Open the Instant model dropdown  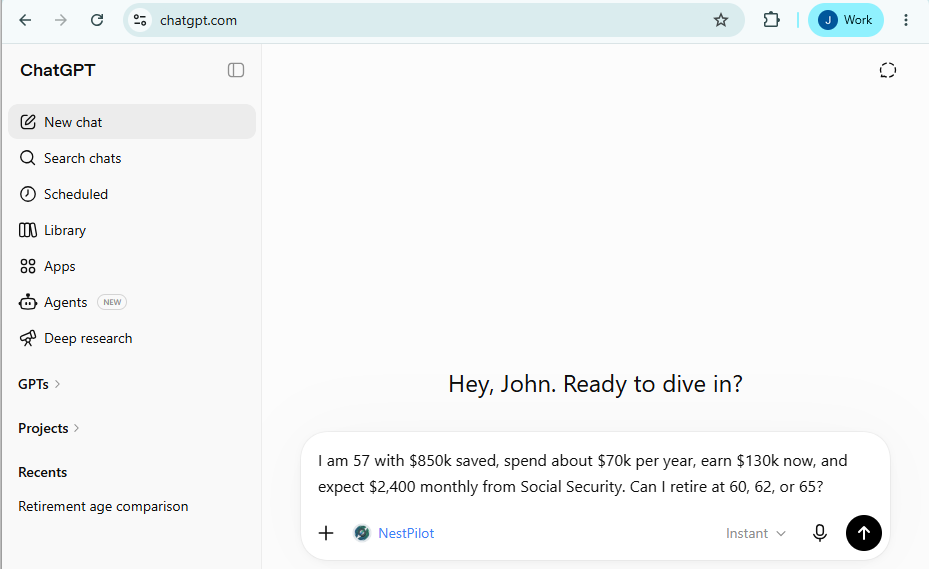click(x=756, y=533)
